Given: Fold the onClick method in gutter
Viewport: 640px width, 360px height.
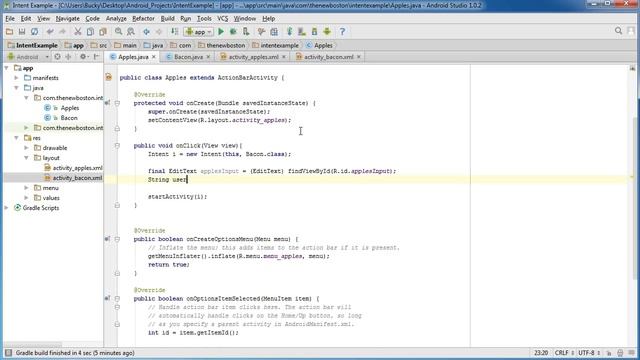Looking at the screenshot, I should tap(117, 145).
